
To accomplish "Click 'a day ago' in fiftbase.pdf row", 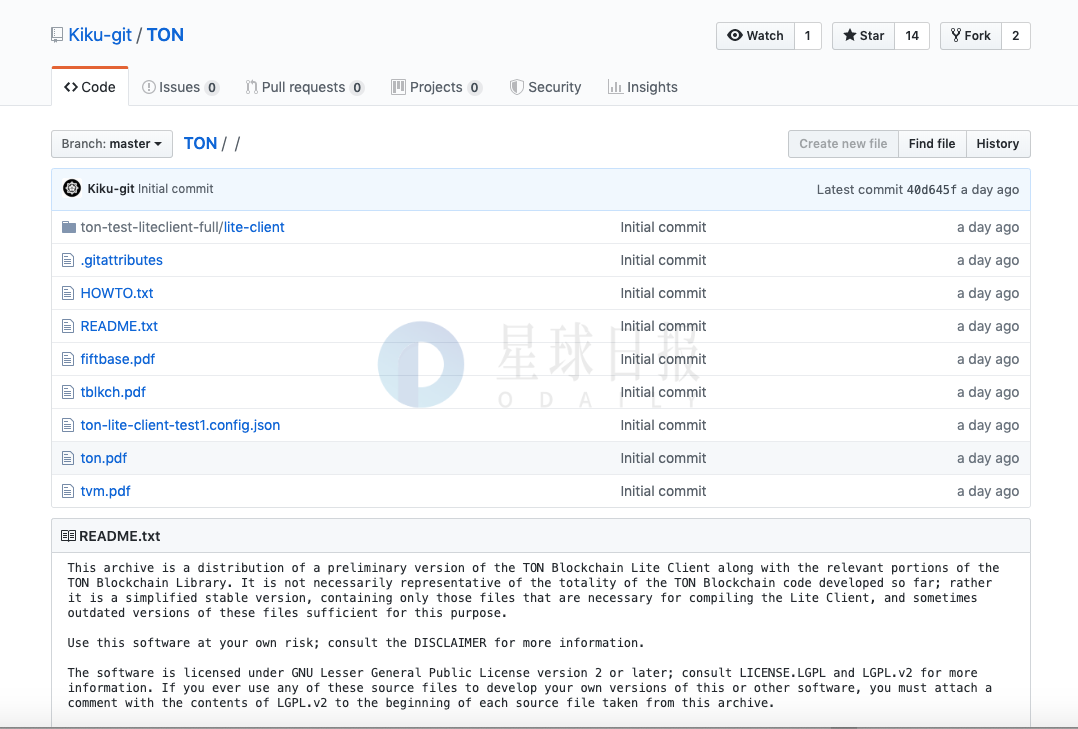I will [988, 359].
